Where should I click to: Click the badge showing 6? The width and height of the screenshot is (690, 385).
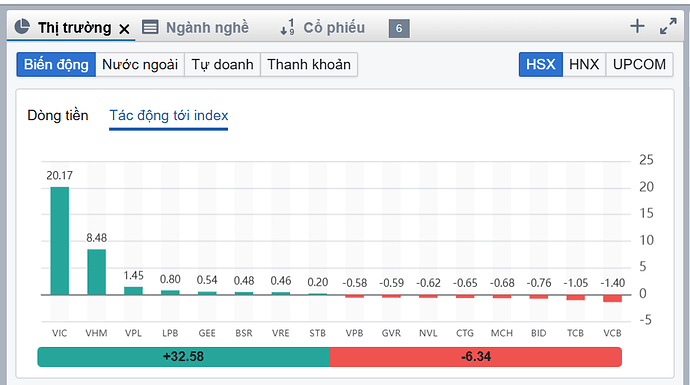pyautogui.click(x=399, y=28)
